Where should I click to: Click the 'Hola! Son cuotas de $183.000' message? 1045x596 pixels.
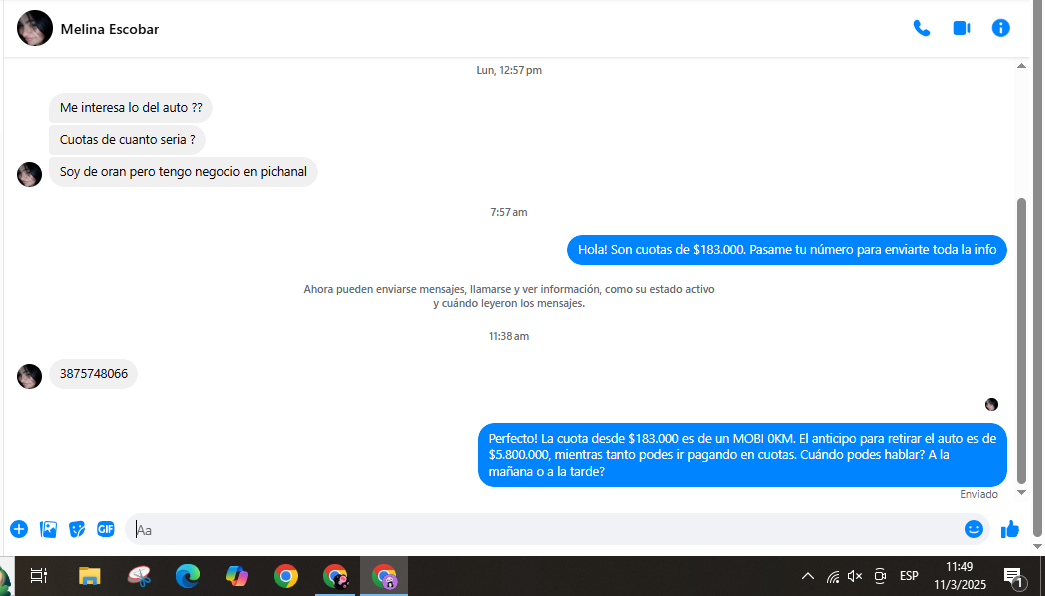coord(786,250)
